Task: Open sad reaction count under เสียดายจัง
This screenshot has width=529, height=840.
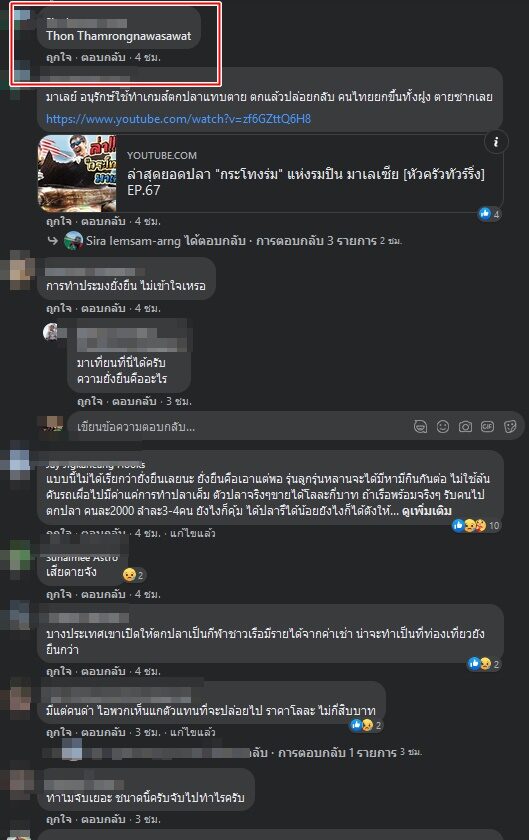Action: [133, 575]
